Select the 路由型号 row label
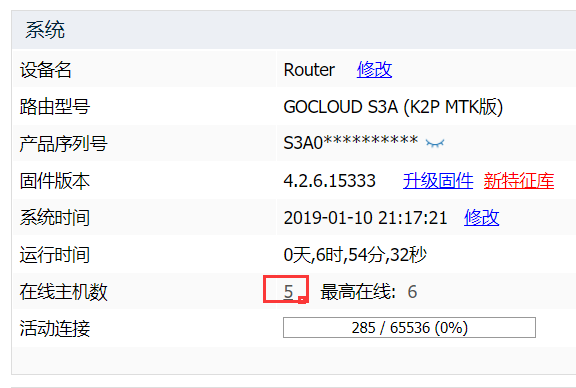The image size is (576, 388). pyautogui.click(x=55, y=107)
